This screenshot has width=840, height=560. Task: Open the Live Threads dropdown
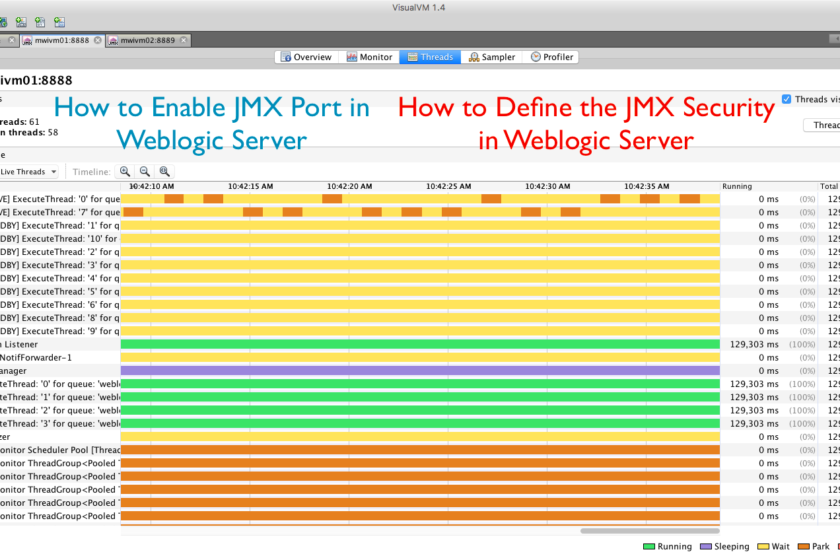tap(30, 172)
